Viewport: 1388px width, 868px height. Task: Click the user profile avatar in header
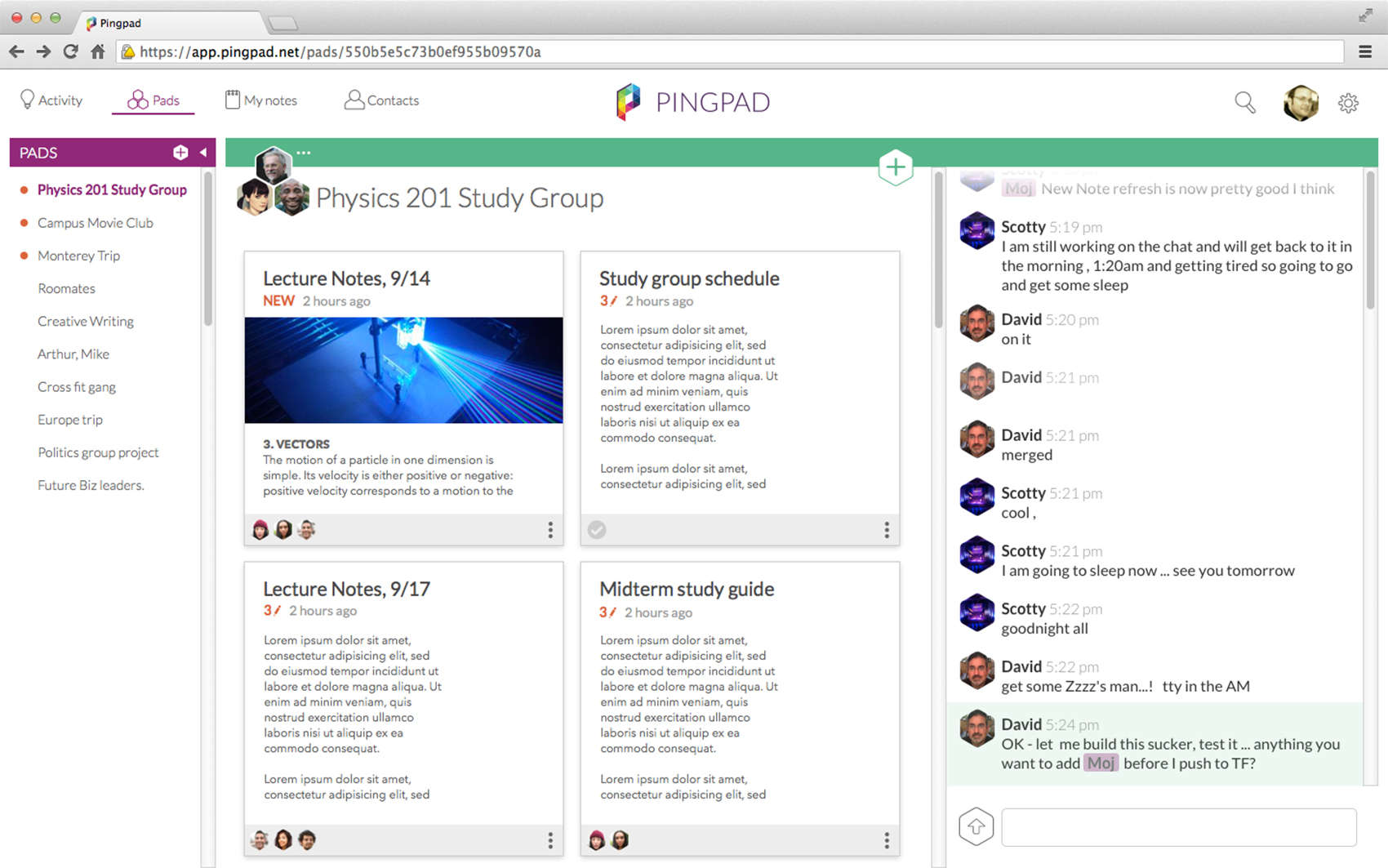(1300, 103)
